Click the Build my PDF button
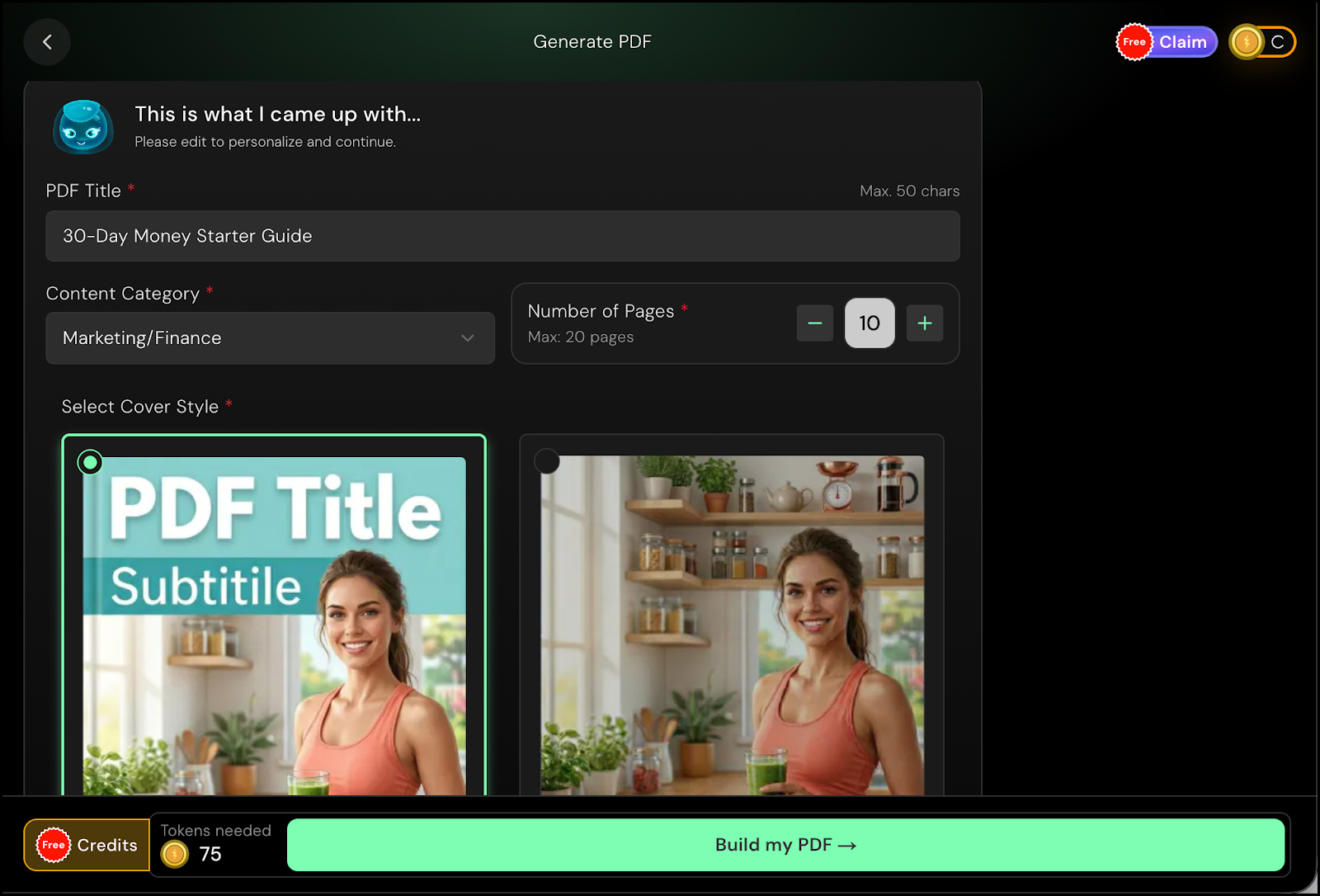1320x896 pixels. 785,845
